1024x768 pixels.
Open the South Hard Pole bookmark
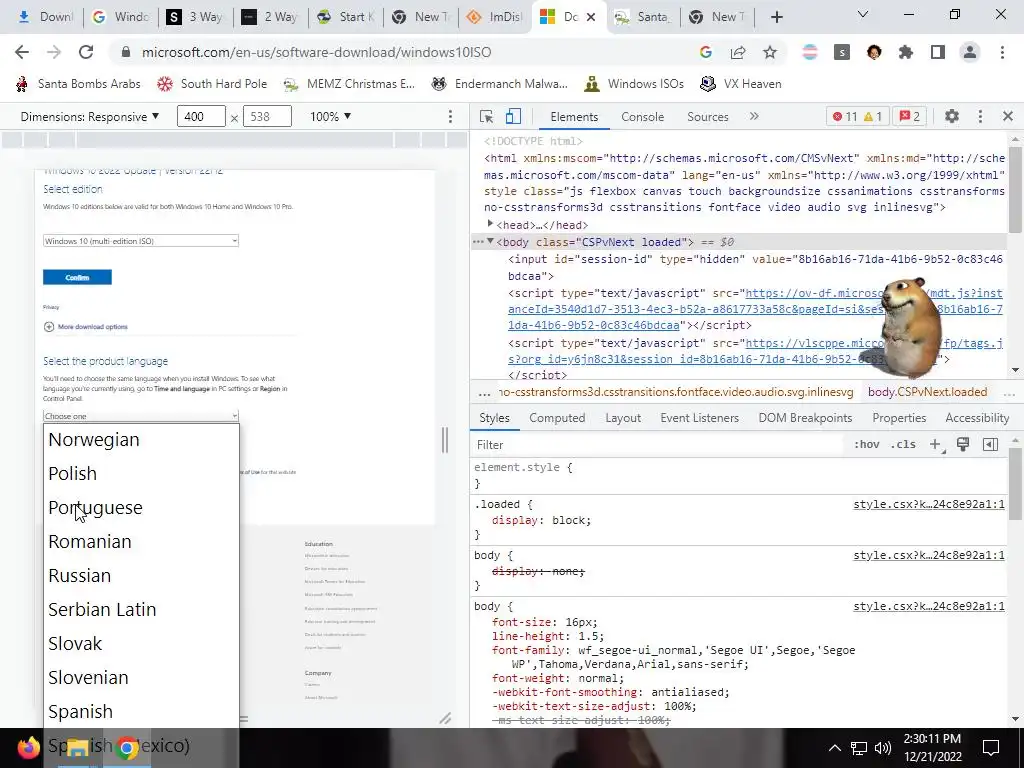coord(212,84)
